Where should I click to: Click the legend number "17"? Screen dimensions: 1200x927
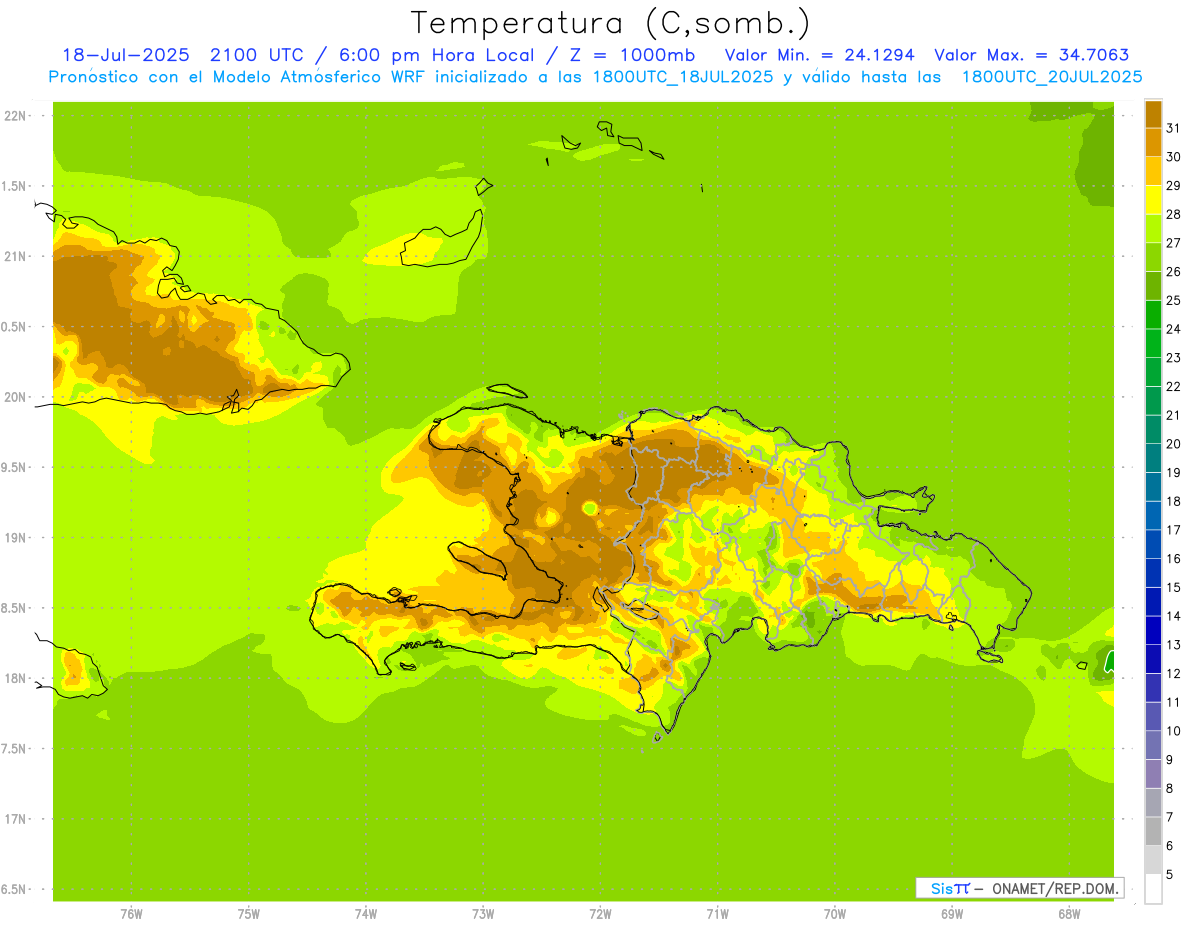point(1173,530)
